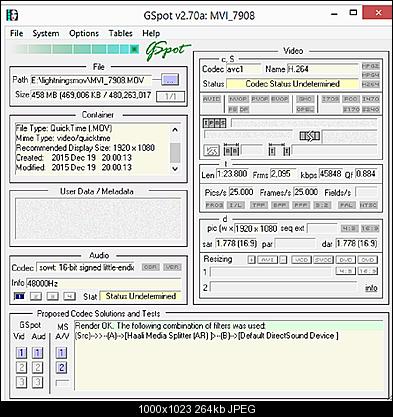Click the video Name field H.264
The width and height of the screenshot is (393, 417).
[322, 69]
